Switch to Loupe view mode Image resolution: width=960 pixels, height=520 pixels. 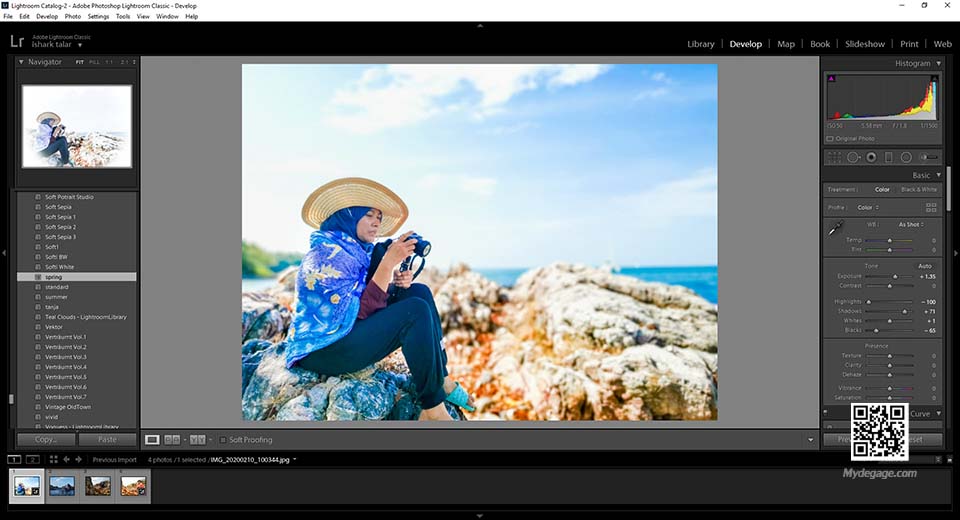tap(152, 440)
